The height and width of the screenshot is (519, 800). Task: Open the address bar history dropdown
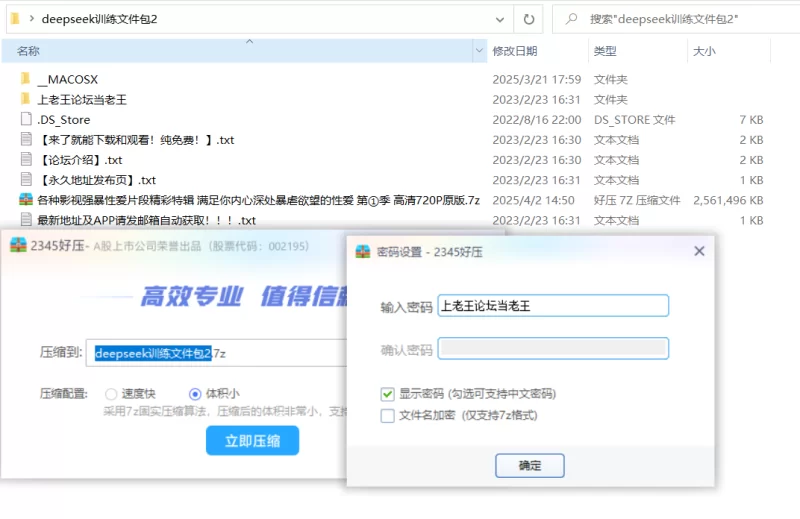coord(498,19)
